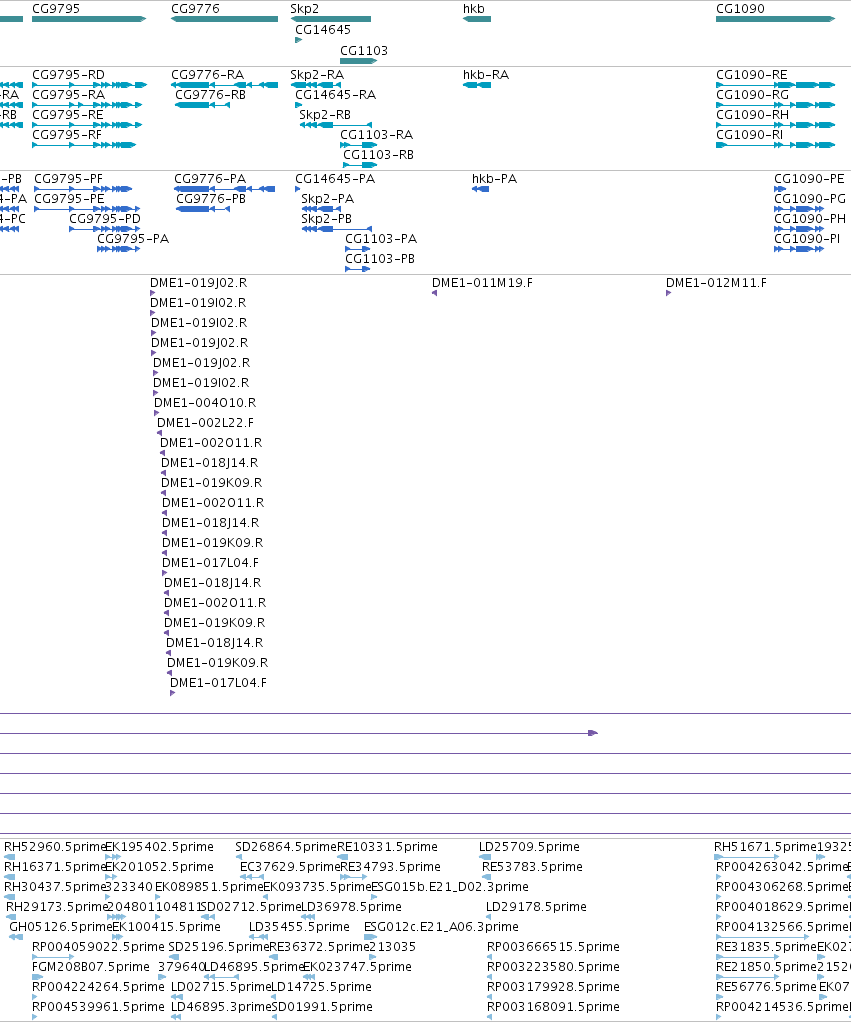Select EST SD26864.5prime

[x=286, y=847]
